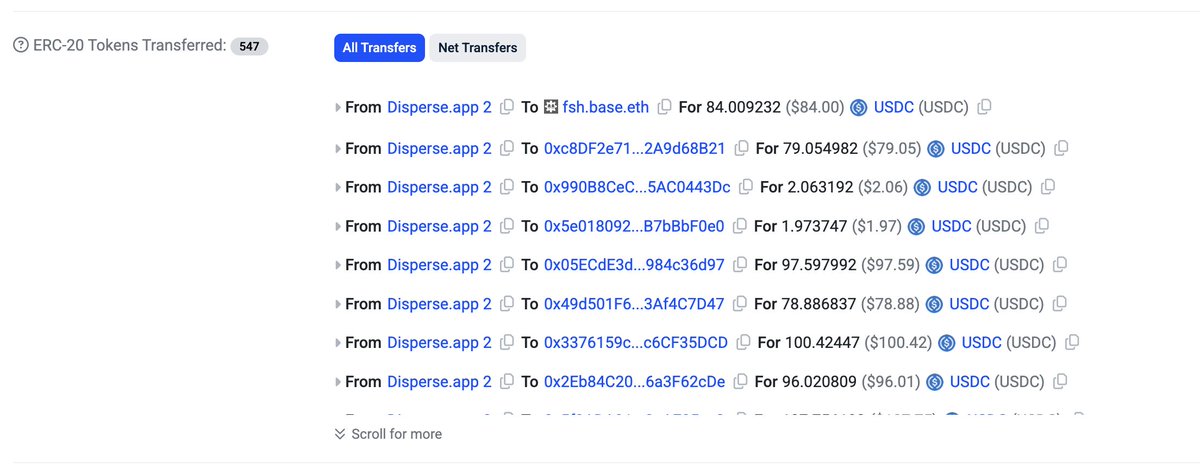
Task: Expand the fsh.base.eth transfer row arrow
Action: 338,108
